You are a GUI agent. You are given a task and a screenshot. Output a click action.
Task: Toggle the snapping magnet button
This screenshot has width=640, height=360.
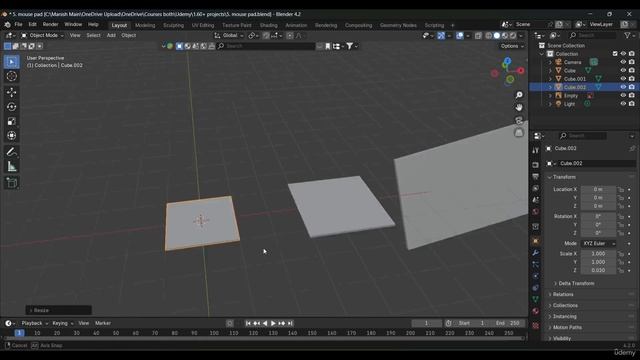tap(266, 36)
